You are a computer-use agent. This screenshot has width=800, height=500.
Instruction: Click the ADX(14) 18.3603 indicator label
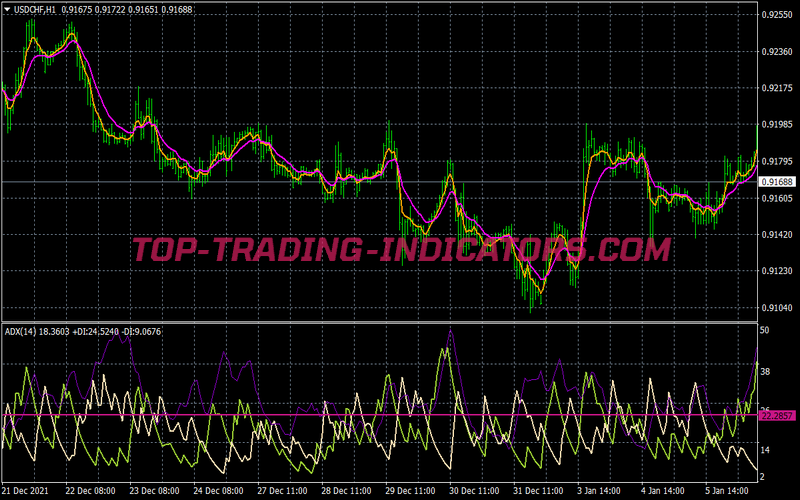[x=37, y=332]
